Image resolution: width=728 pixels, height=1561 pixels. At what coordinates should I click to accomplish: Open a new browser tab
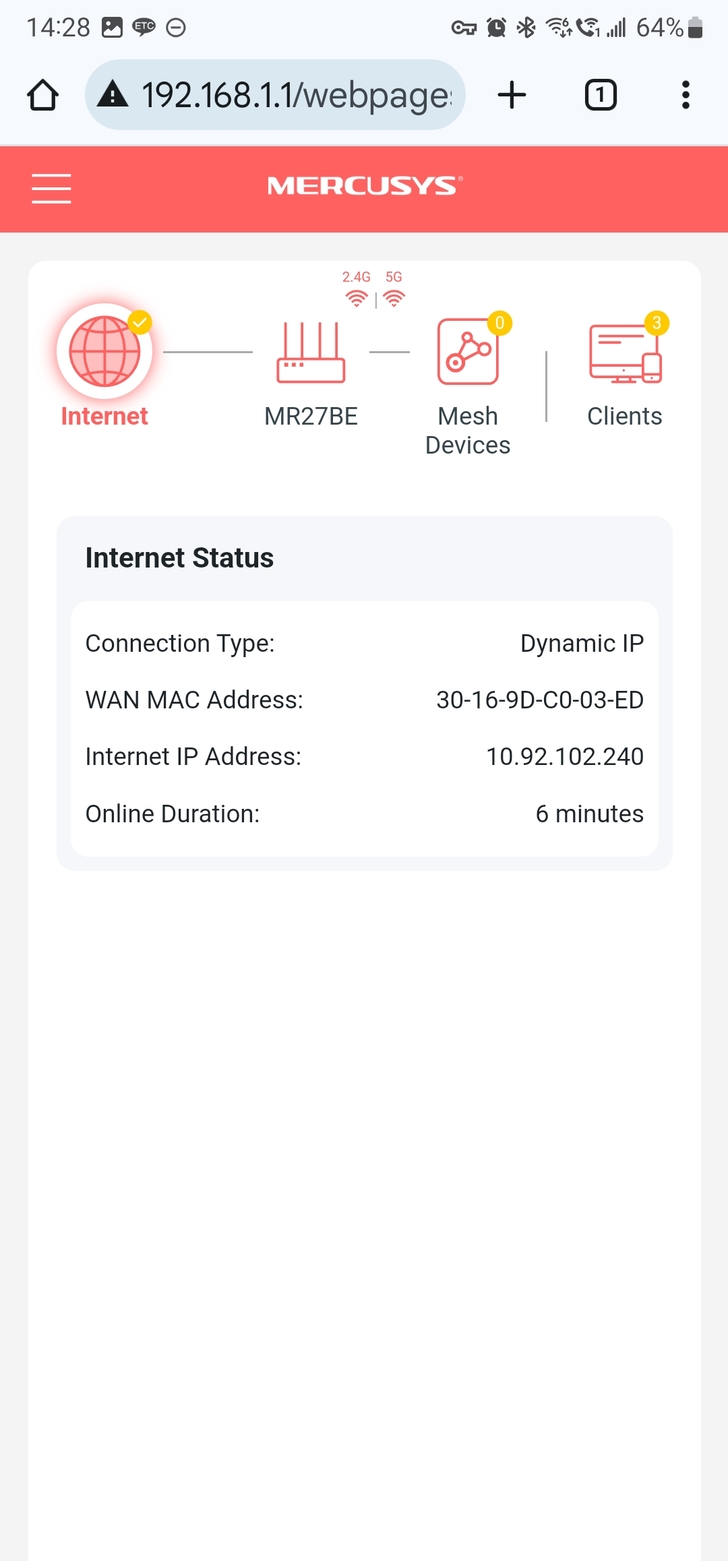[x=511, y=95]
